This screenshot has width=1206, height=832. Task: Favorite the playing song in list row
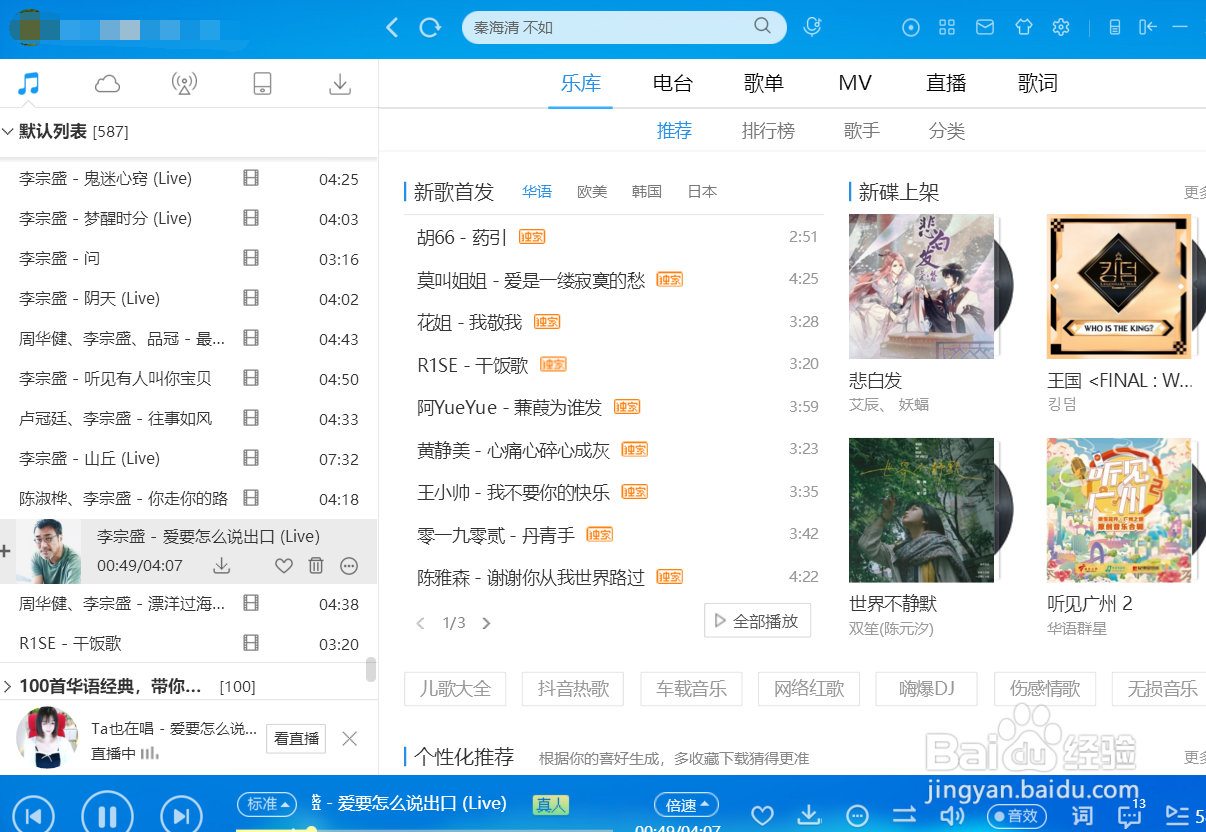tap(284, 566)
